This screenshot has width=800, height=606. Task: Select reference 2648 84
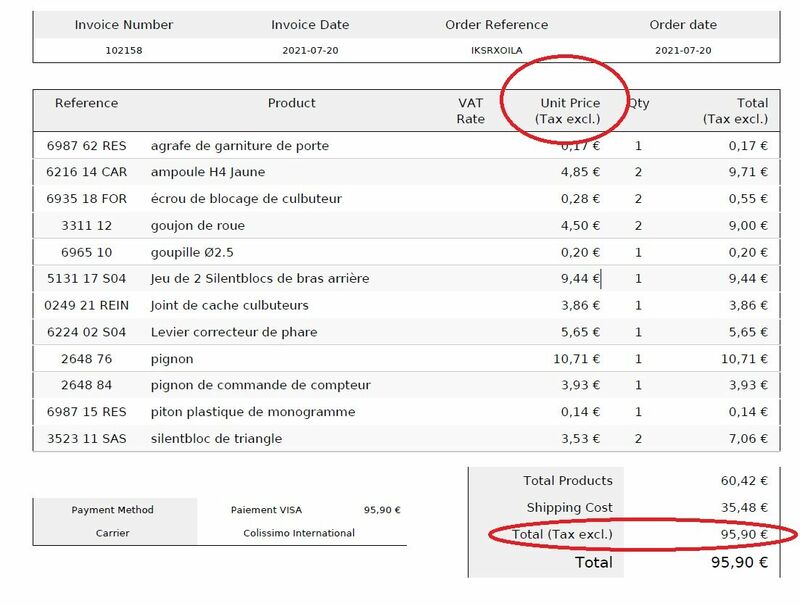click(x=86, y=385)
